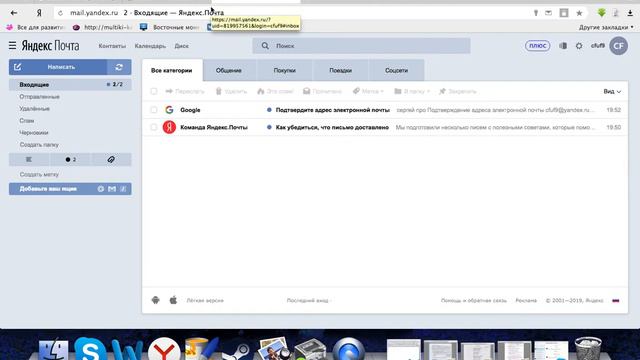
Task: Switch to the Покупки tab
Action: tap(284, 70)
